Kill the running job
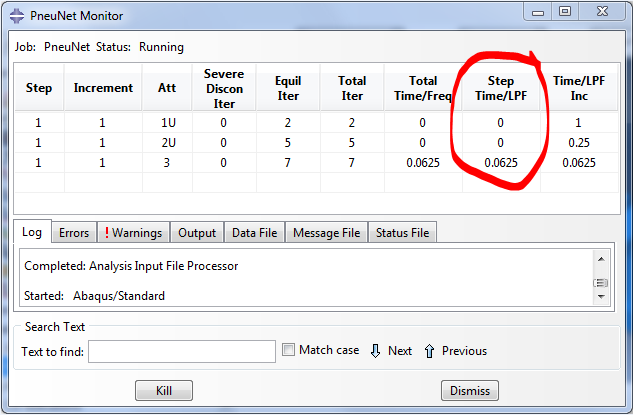 164,390
